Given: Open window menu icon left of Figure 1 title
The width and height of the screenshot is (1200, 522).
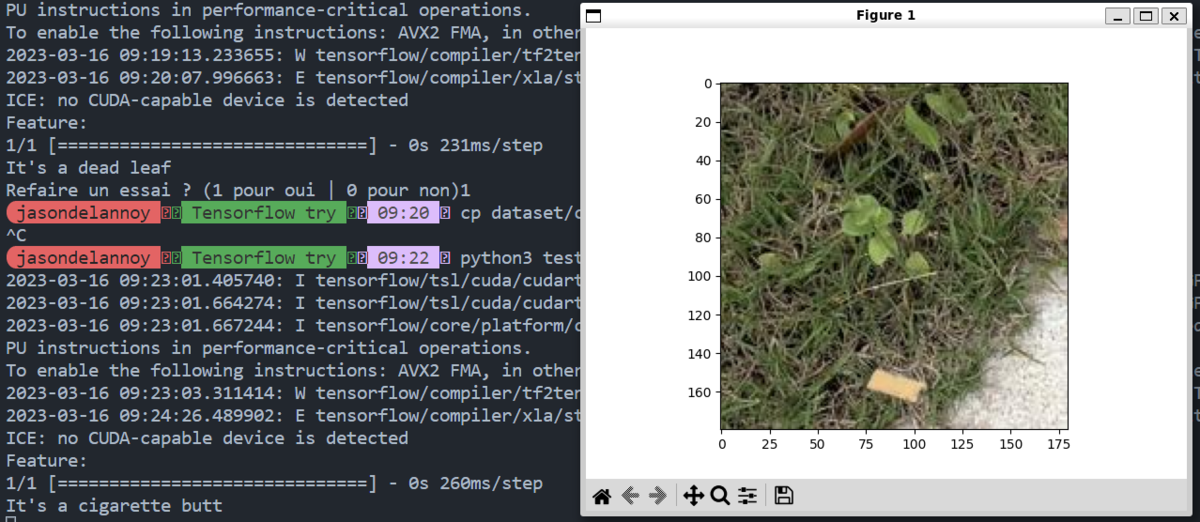Looking at the screenshot, I should (593, 16).
